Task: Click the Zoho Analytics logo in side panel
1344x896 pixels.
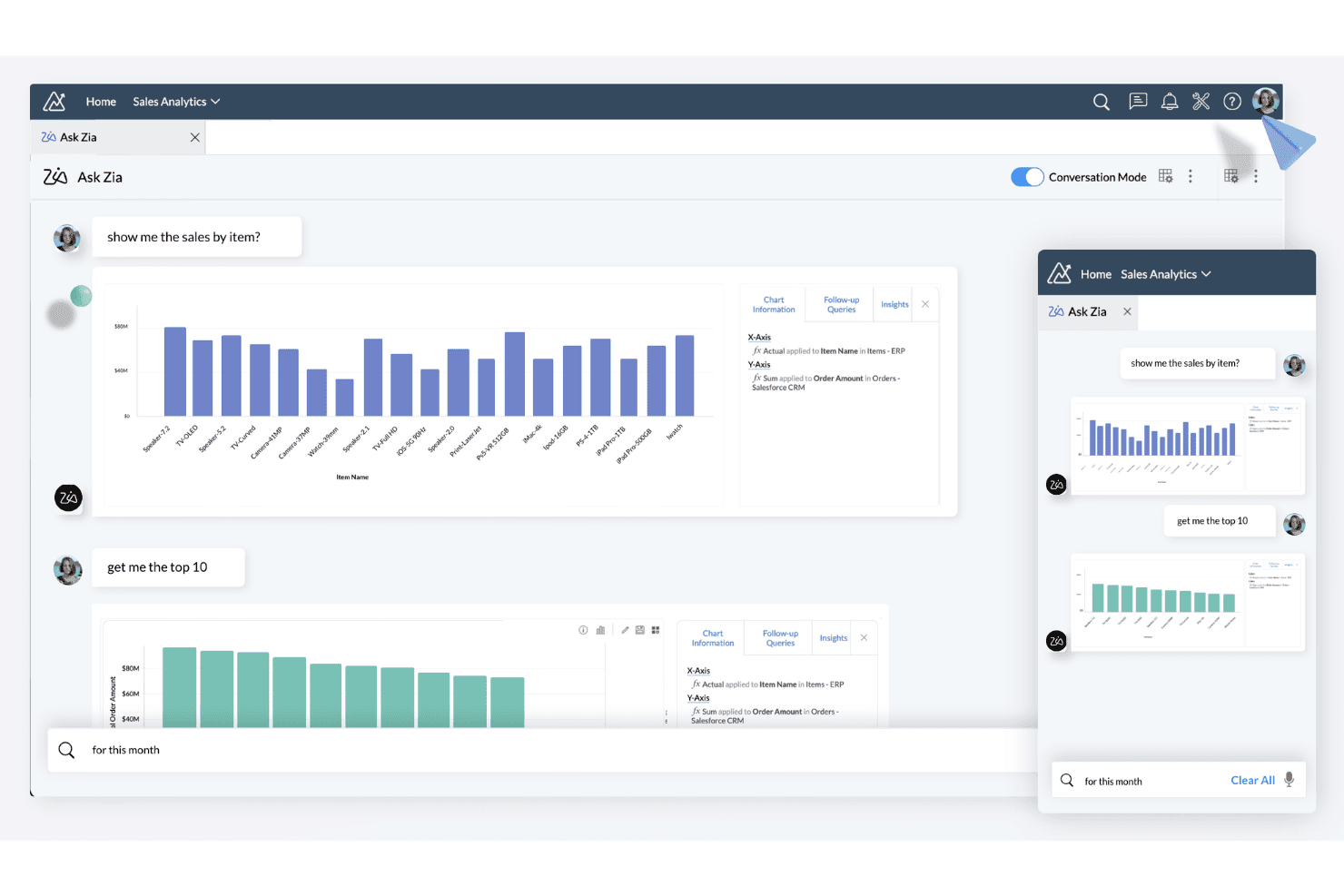Action: point(1060,273)
